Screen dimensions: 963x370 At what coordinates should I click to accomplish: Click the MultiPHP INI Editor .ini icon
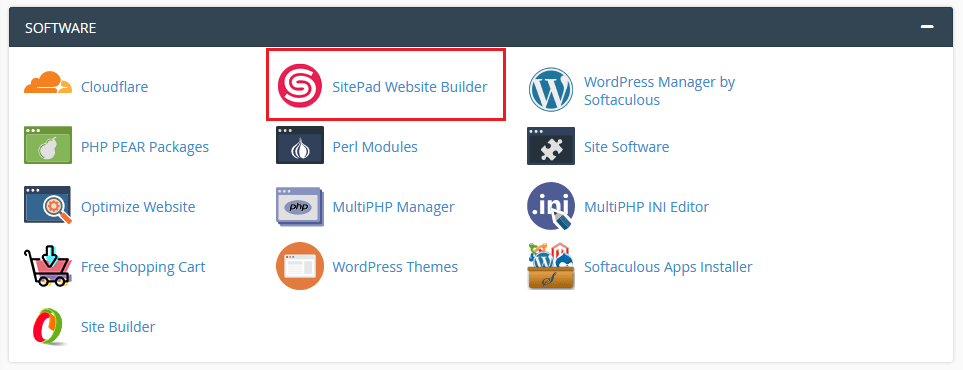(x=551, y=206)
